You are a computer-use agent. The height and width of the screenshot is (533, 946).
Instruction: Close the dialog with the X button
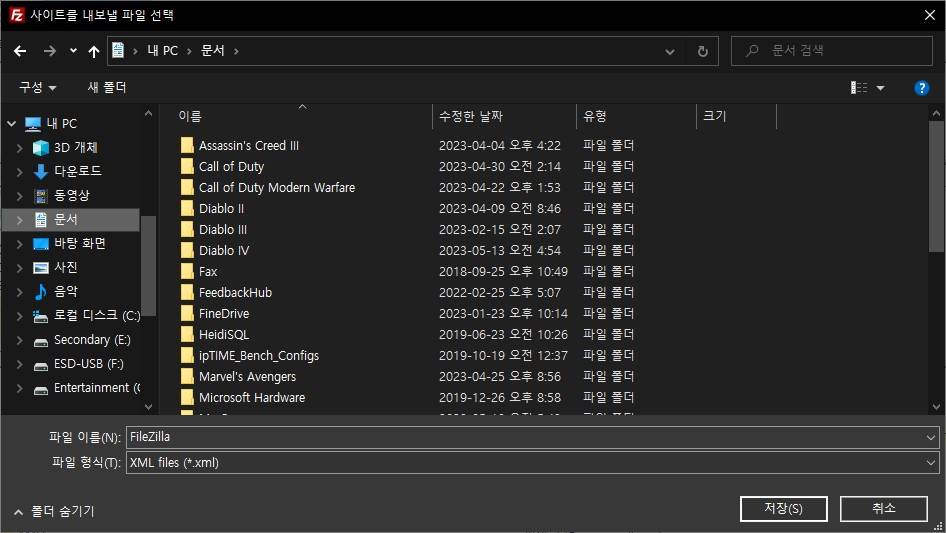point(930,15)
